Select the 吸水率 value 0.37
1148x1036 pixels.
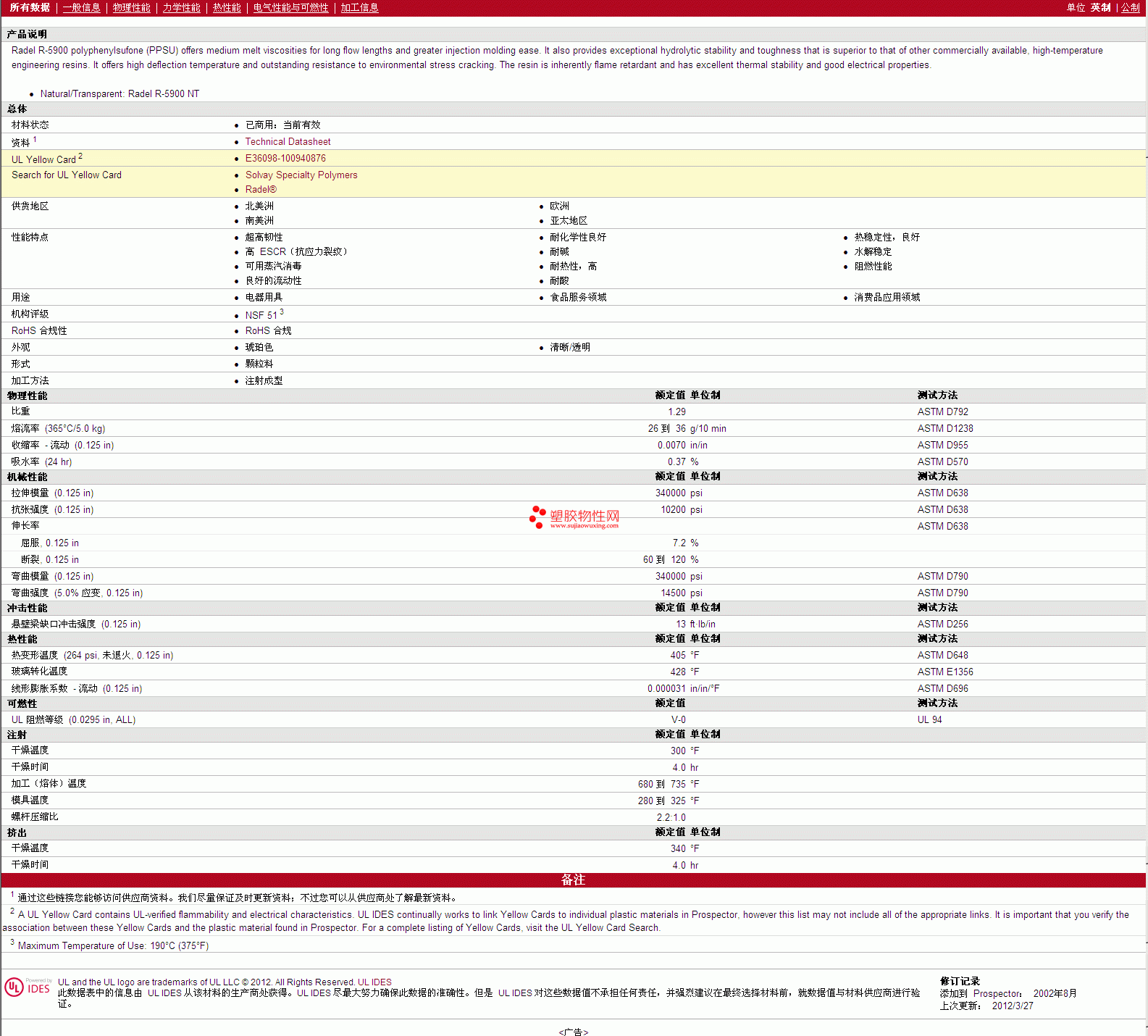(676, 462)
